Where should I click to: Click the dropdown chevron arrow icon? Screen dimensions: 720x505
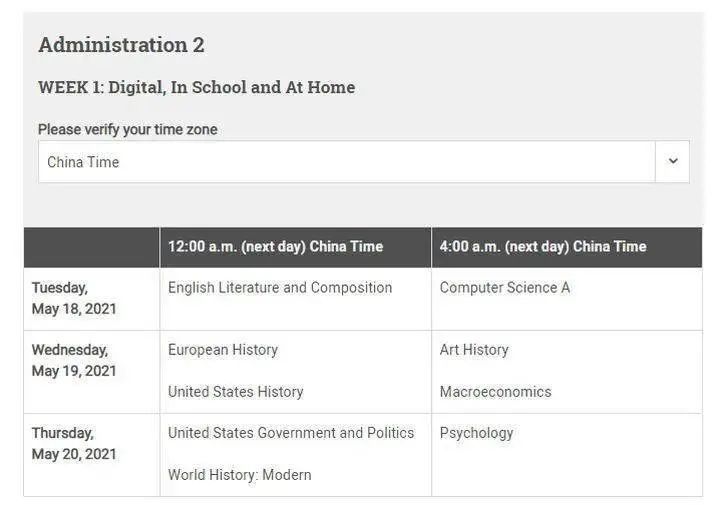[x=672, y=162]
